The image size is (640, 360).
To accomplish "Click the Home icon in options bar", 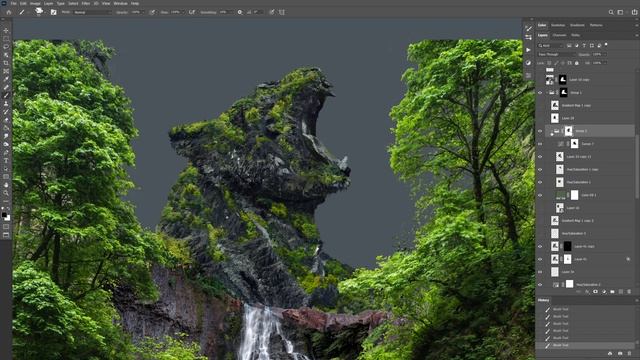I will (9, 12).
